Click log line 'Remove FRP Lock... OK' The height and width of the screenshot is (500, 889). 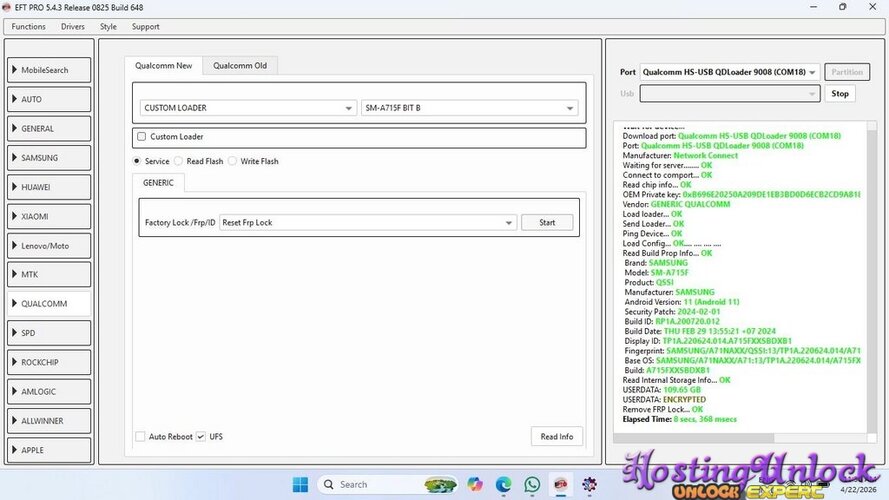(662, 409)
